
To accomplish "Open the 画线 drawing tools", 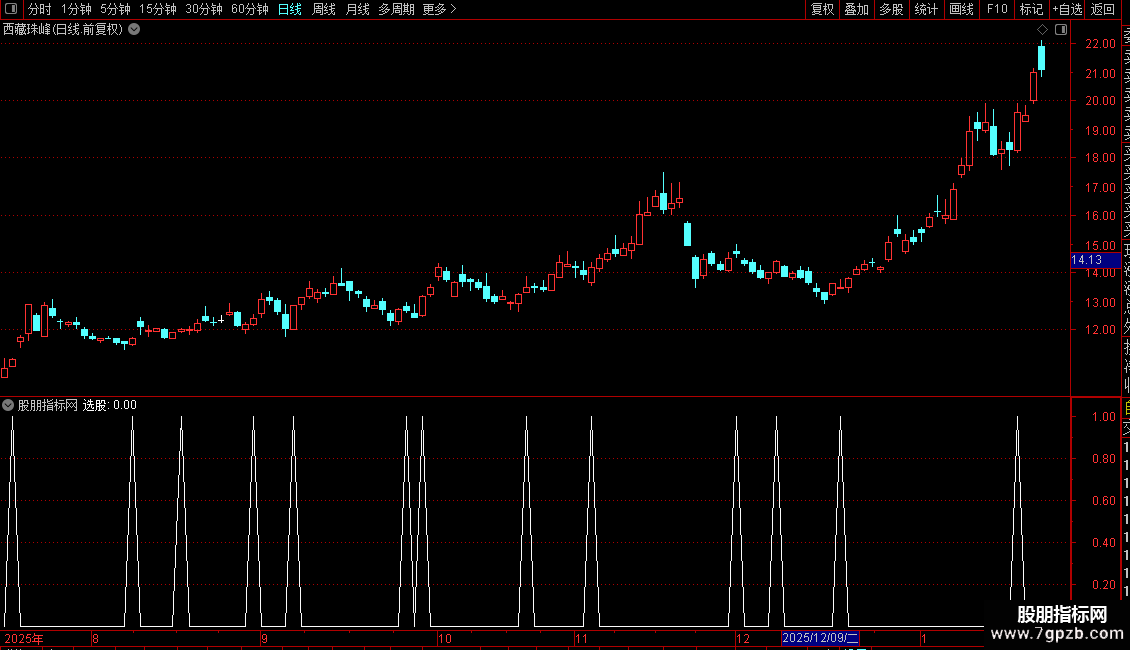I will click(x=961, y=9).
